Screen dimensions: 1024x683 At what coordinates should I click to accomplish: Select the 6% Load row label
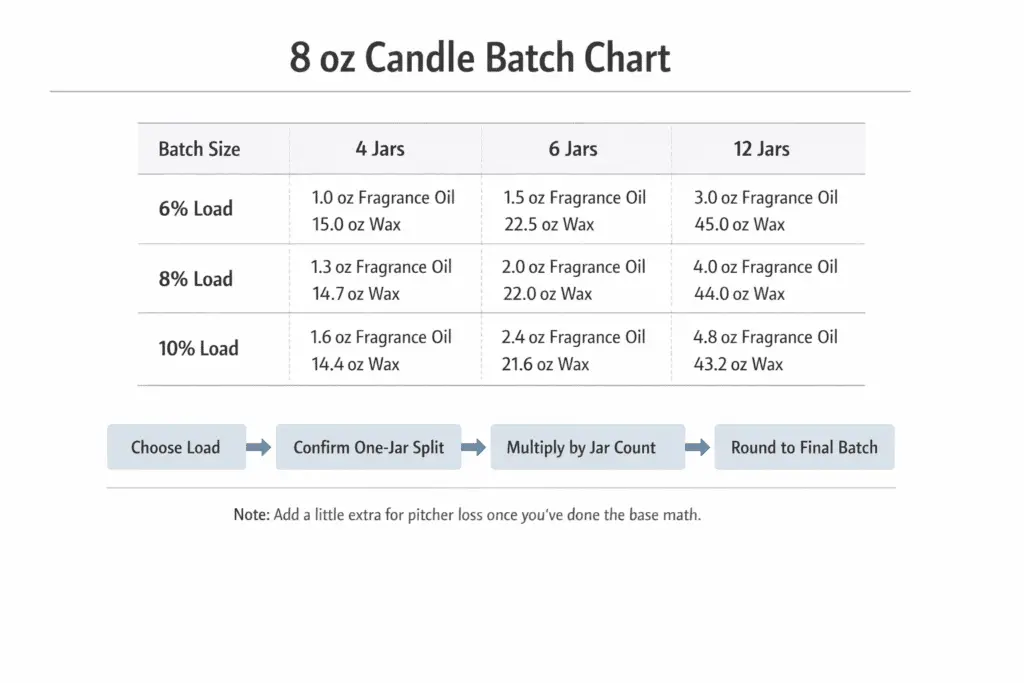click(195, 209)
